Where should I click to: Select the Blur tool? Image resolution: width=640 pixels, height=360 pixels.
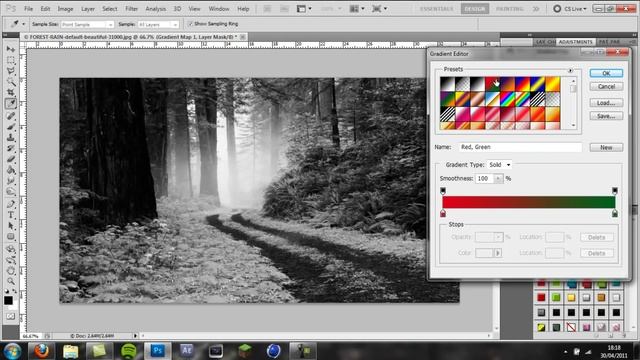point(11,181)
